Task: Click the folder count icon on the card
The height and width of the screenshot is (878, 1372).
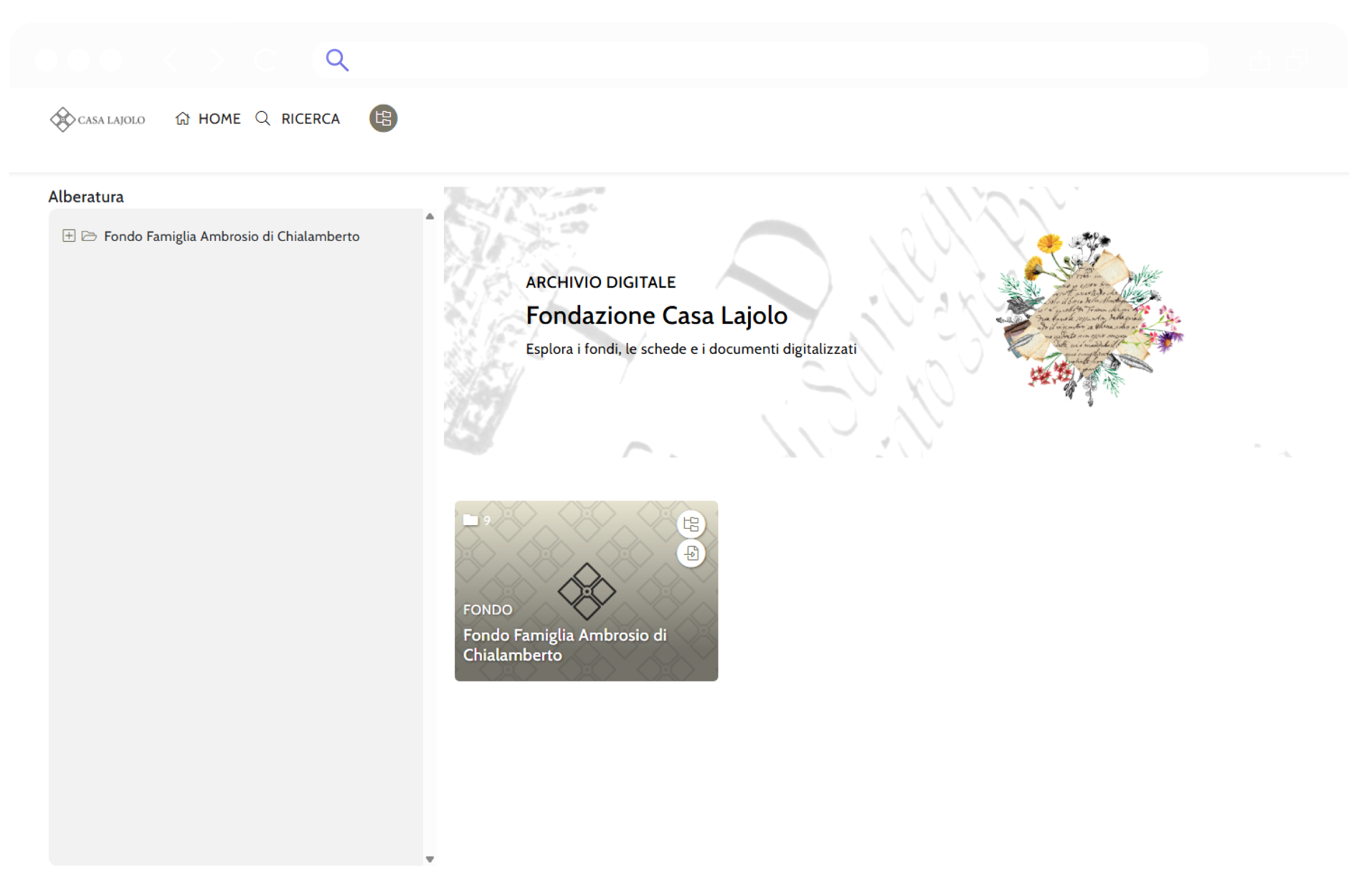Action: pos(470,520)
